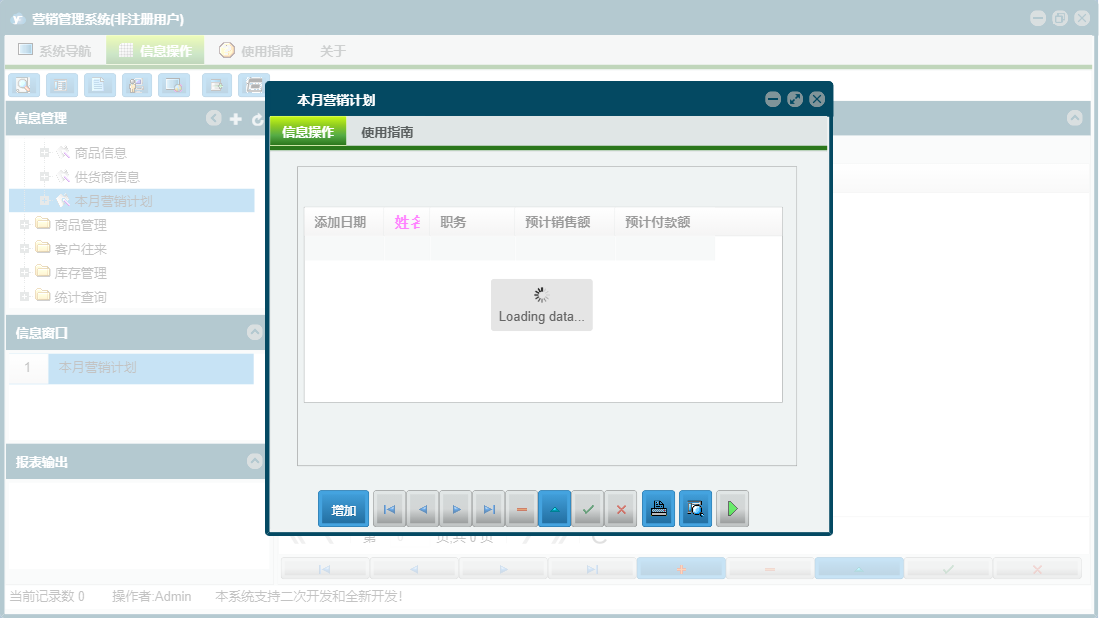Click first-record button in background bottom navigator
Screen dimensions: 1099x618
325,569
